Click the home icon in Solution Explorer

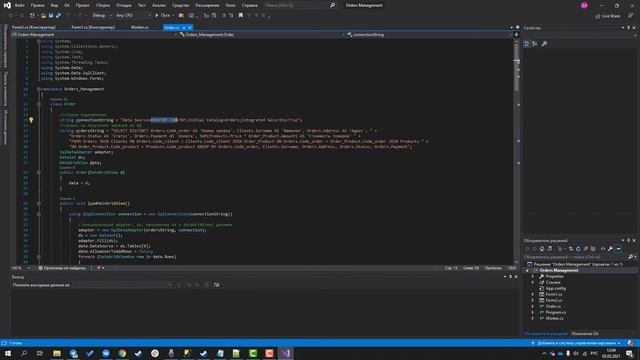coord(542,249)
